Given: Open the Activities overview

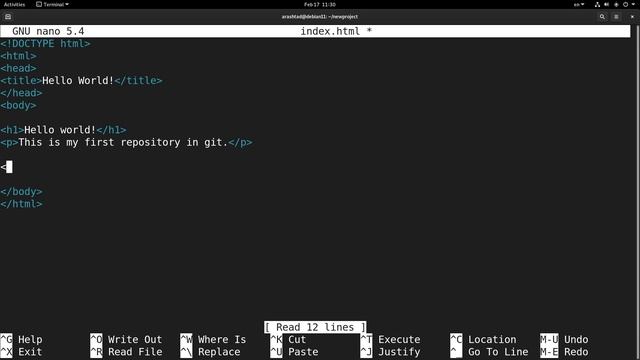Looking at the screenshot, I should point(14,4).
